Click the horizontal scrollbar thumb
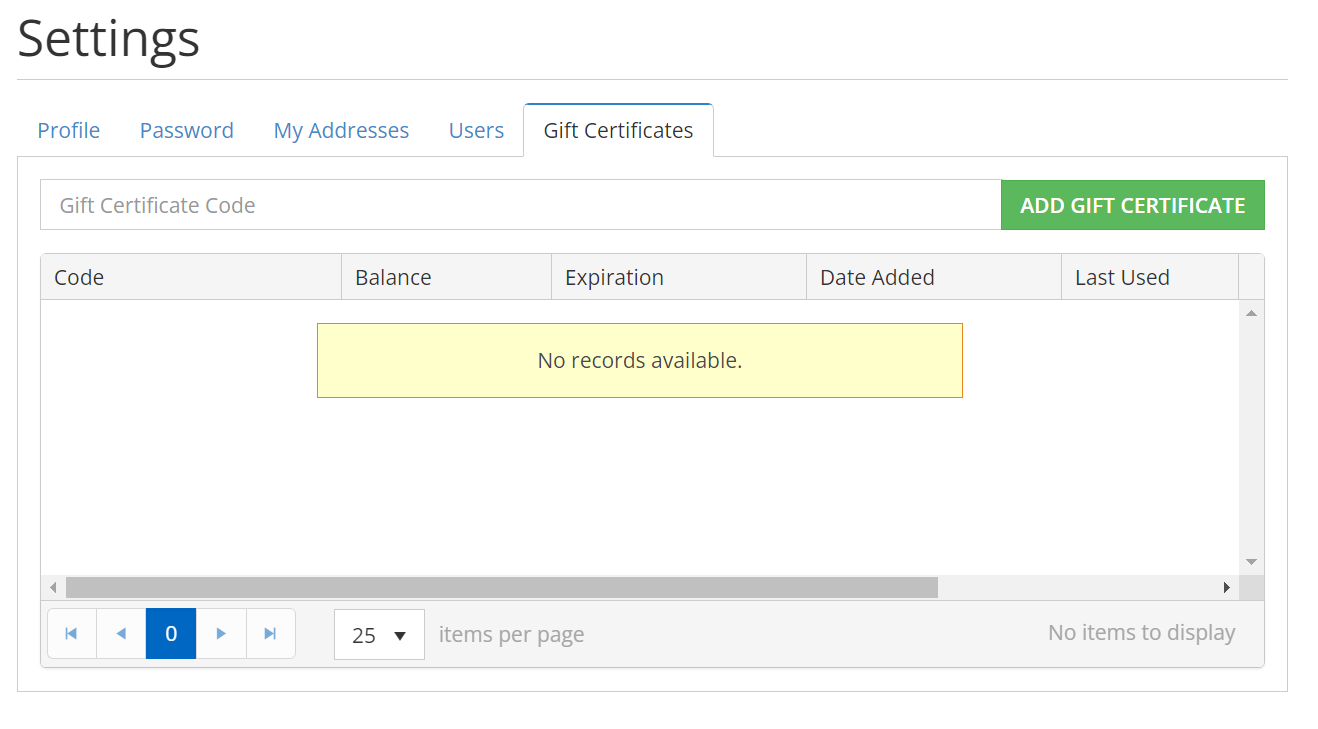Viewport: 1318px width, 729px height. coord(500,588)
